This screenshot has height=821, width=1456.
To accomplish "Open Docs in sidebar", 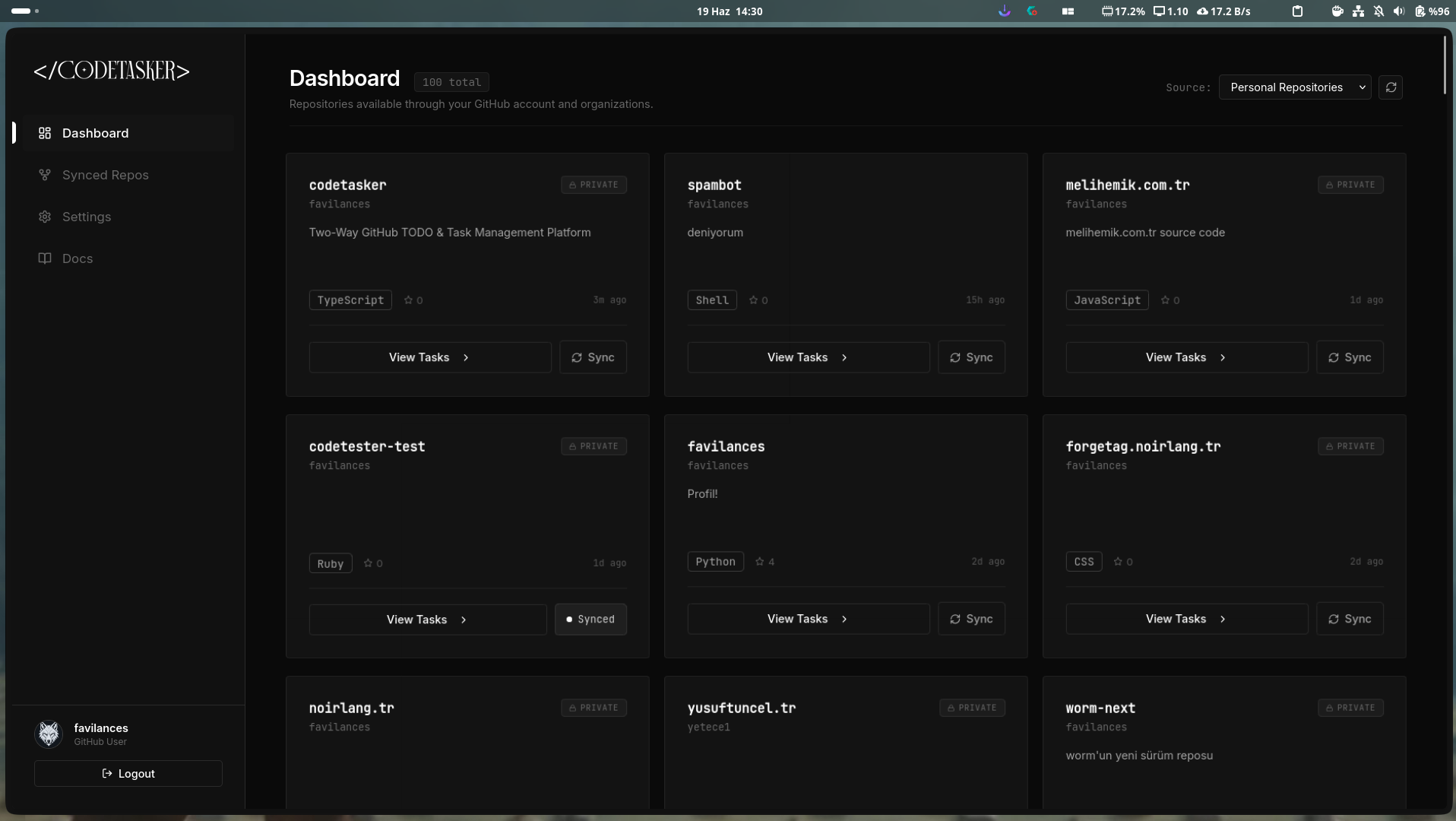I will 128,258.
